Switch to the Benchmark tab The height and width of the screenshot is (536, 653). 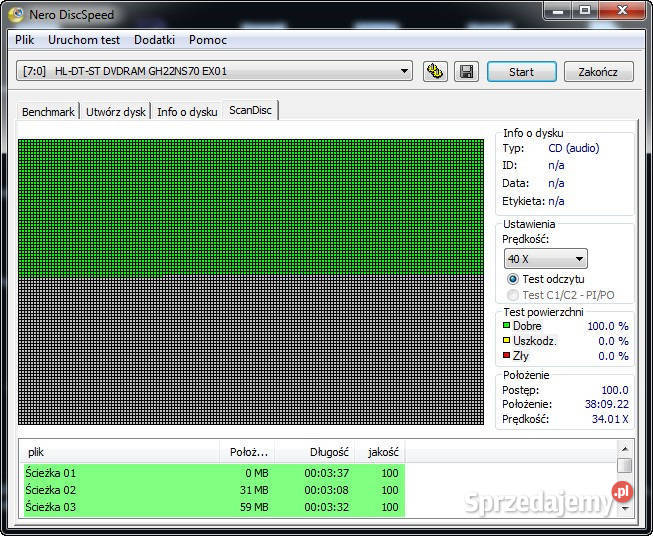[x=48, y=112]
